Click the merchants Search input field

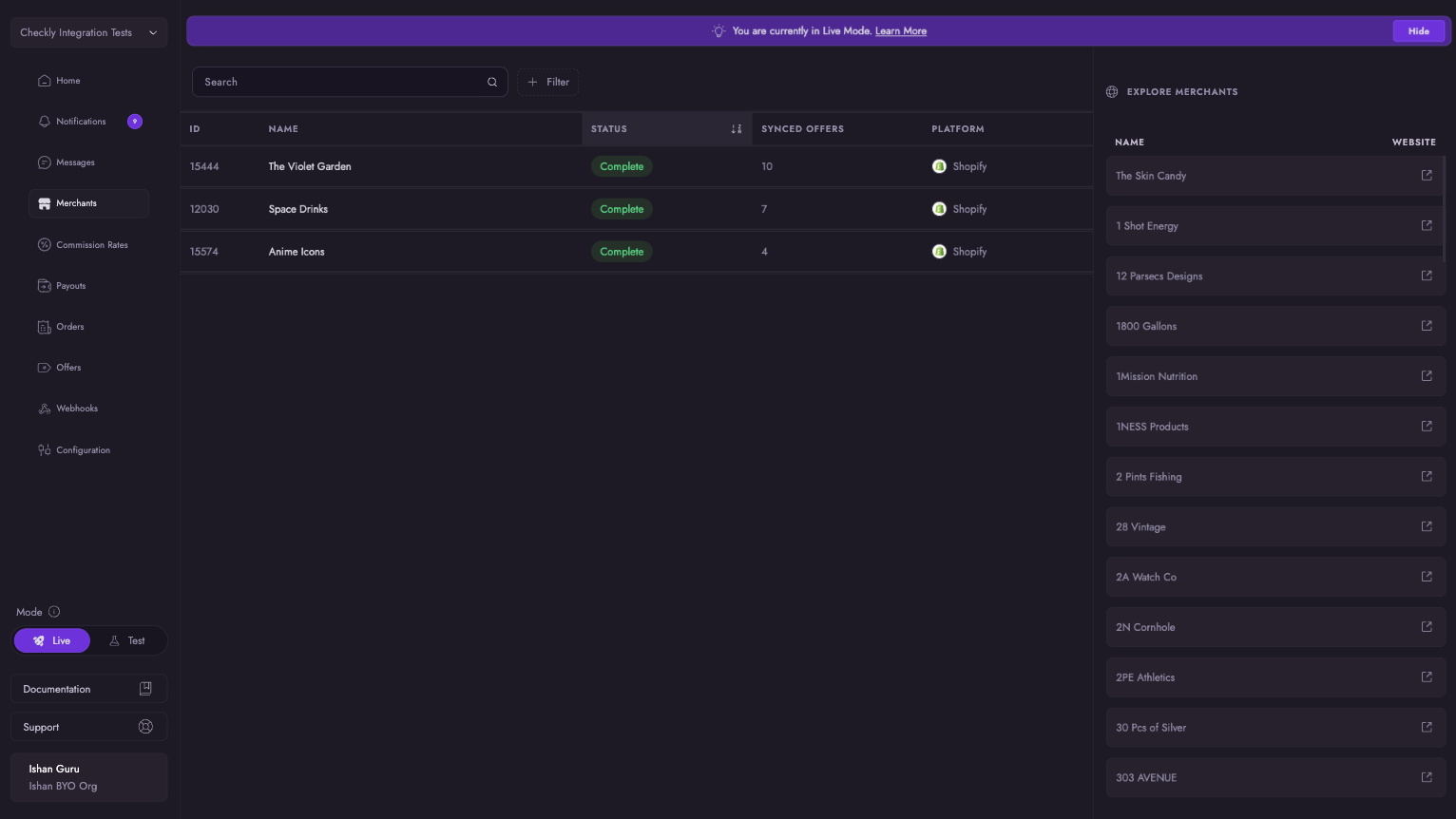(342, 82)
